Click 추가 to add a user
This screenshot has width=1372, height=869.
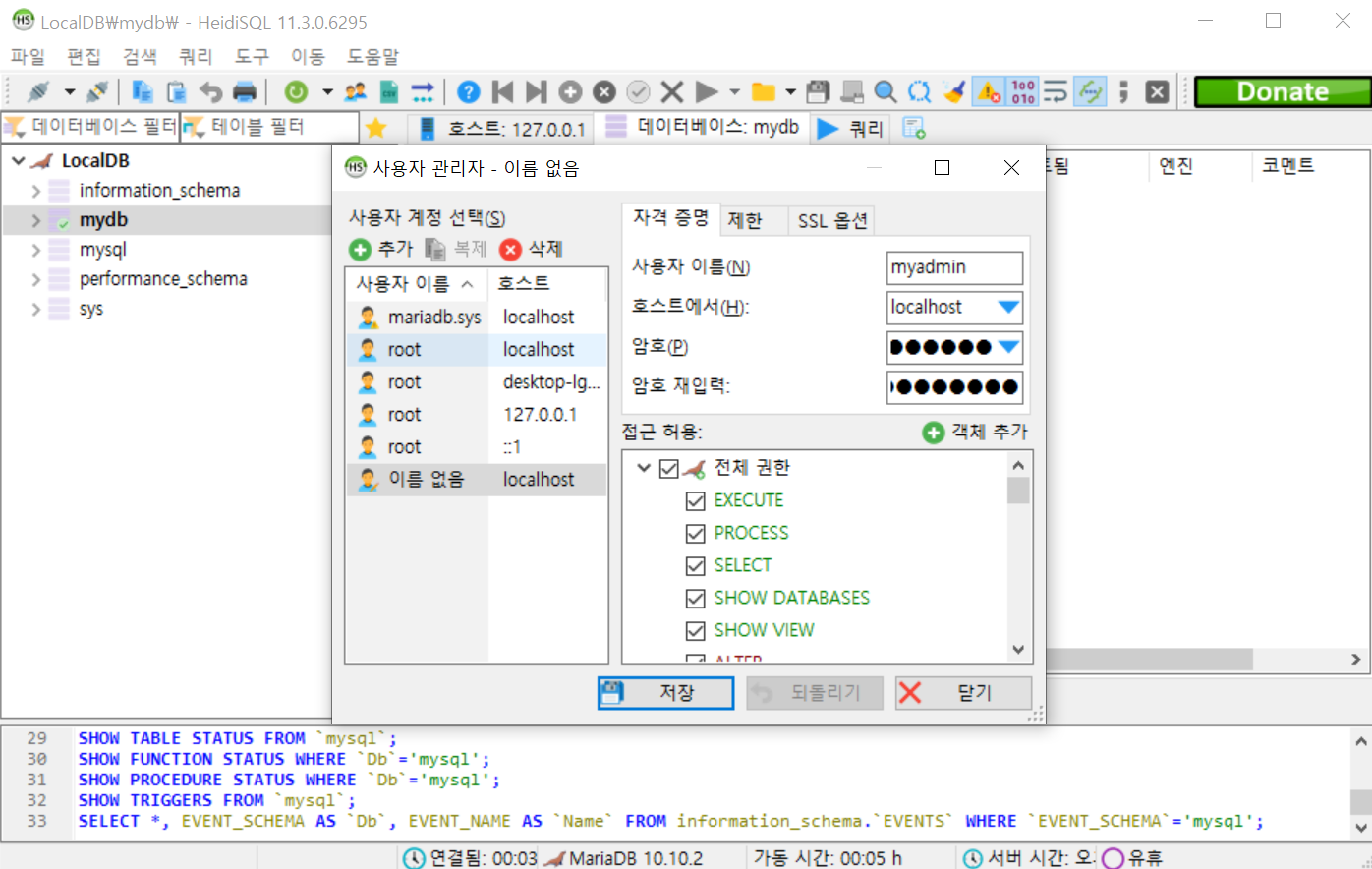[x=382, y=249]
